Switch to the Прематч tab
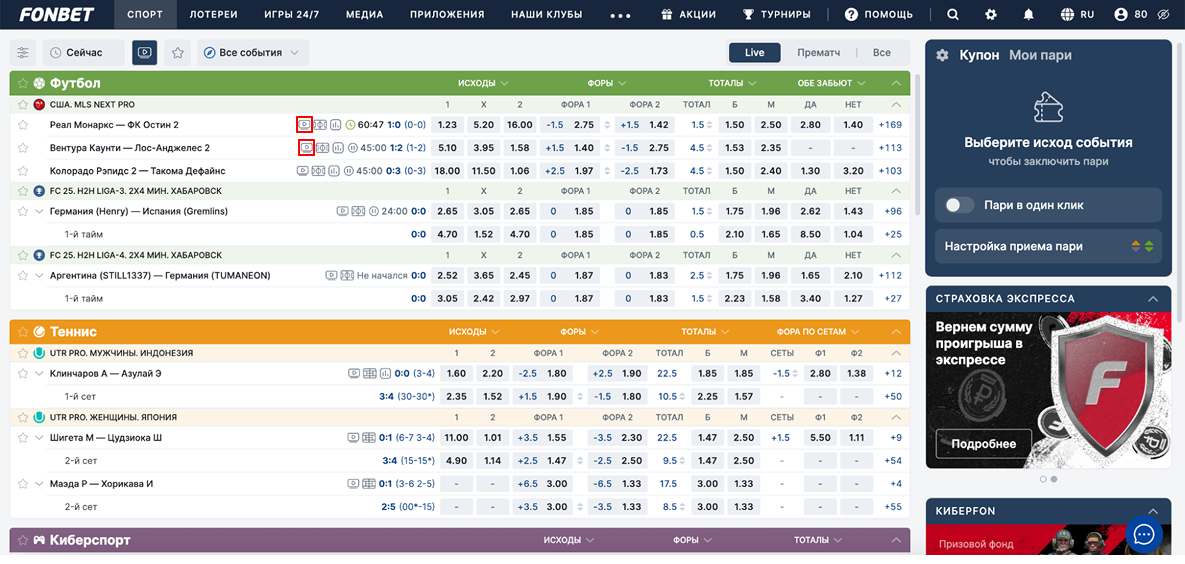This screenshot has width=1185, height=564. pos(818,52)
